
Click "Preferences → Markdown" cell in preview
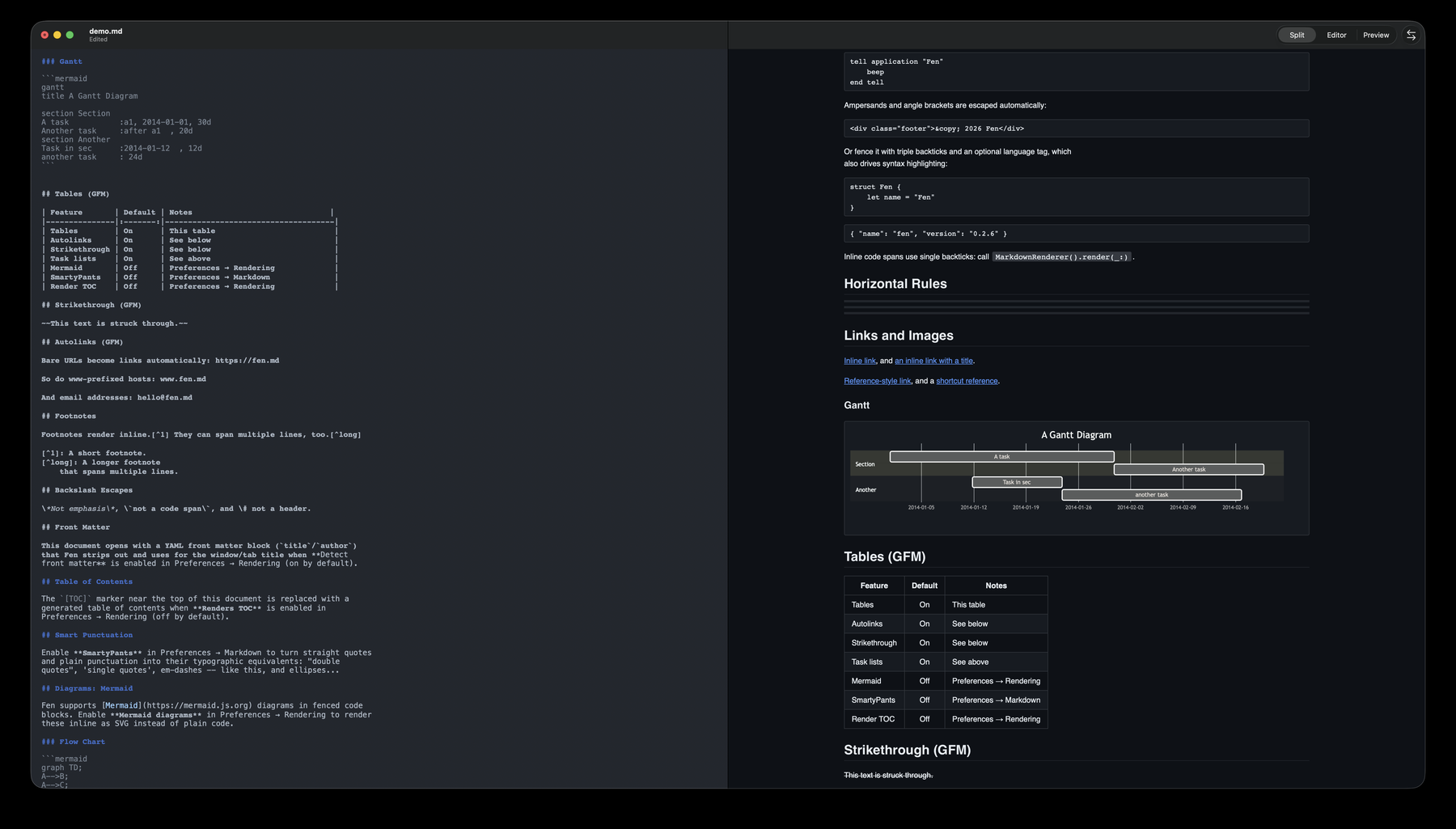pyautogui.click(x=996, y=700)
